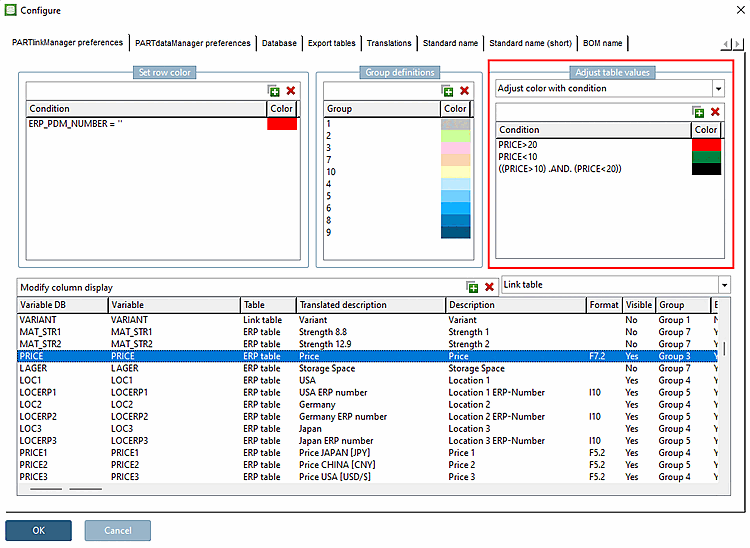Delete column in Modify column display
750x548 pixels.
pyautogui.click(x=489, y=287)
